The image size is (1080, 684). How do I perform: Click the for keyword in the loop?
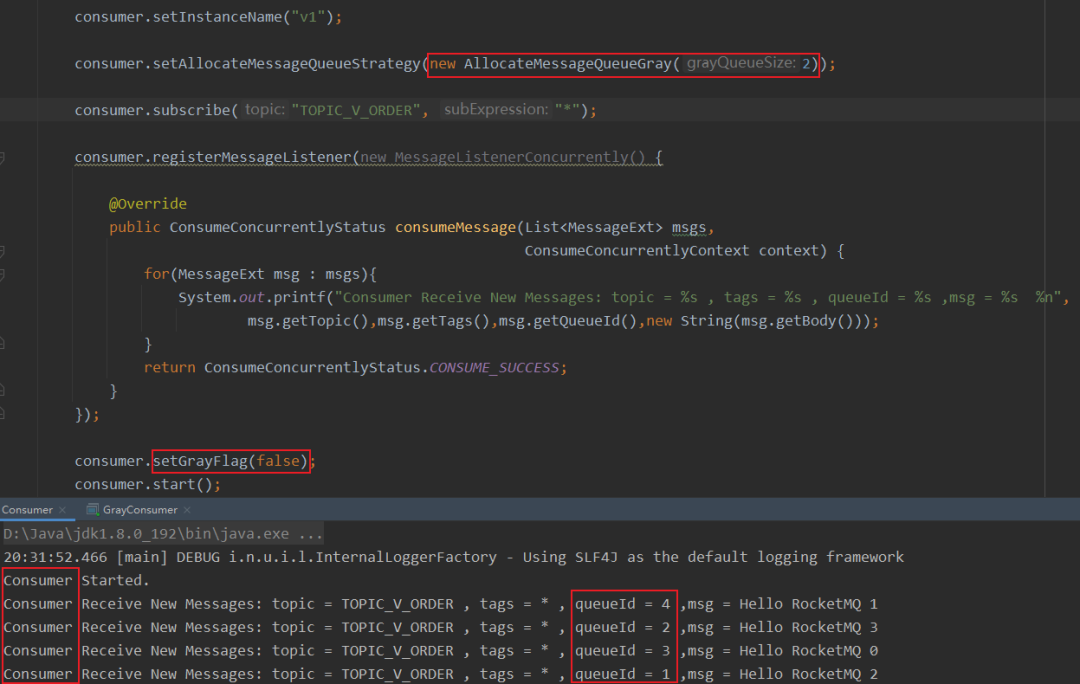tap(156, 274)
